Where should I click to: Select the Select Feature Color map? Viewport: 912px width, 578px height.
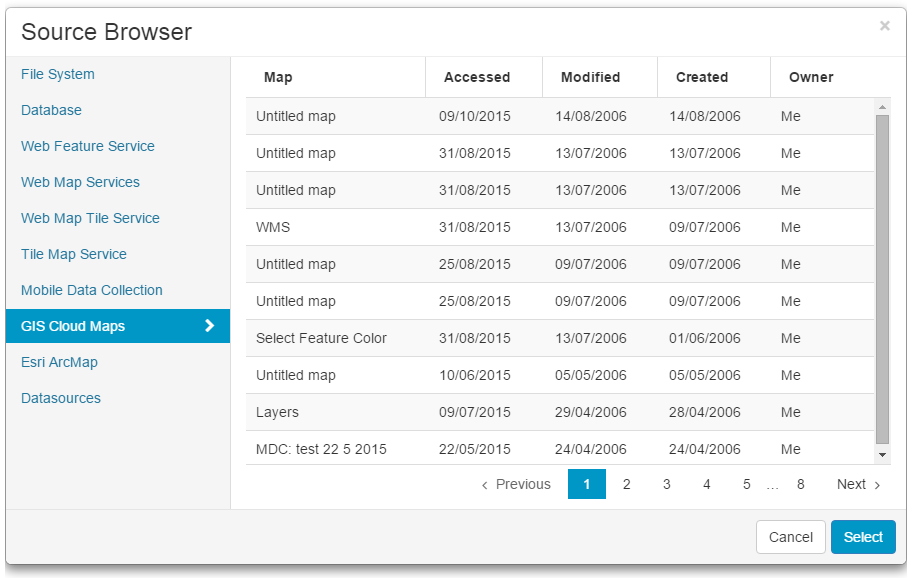560,338
